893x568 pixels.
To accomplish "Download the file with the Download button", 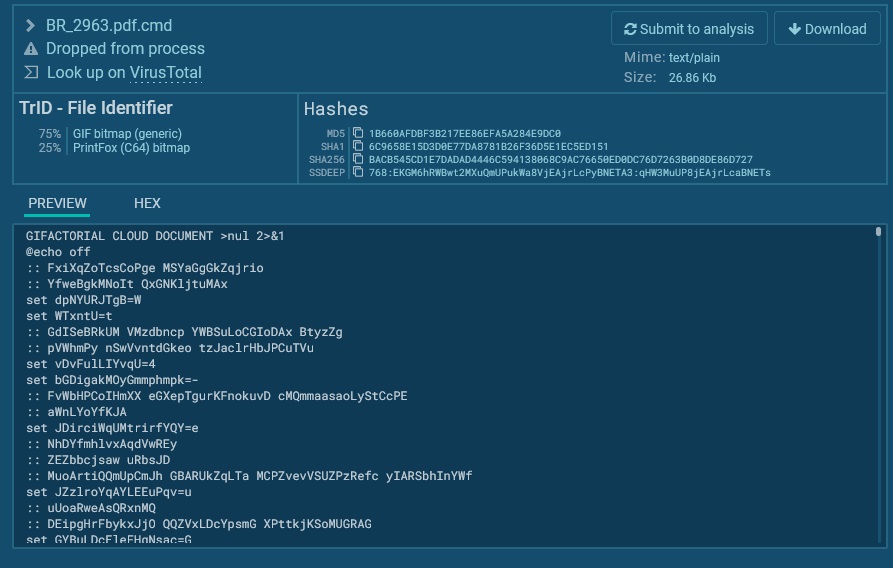I will 828,28.
